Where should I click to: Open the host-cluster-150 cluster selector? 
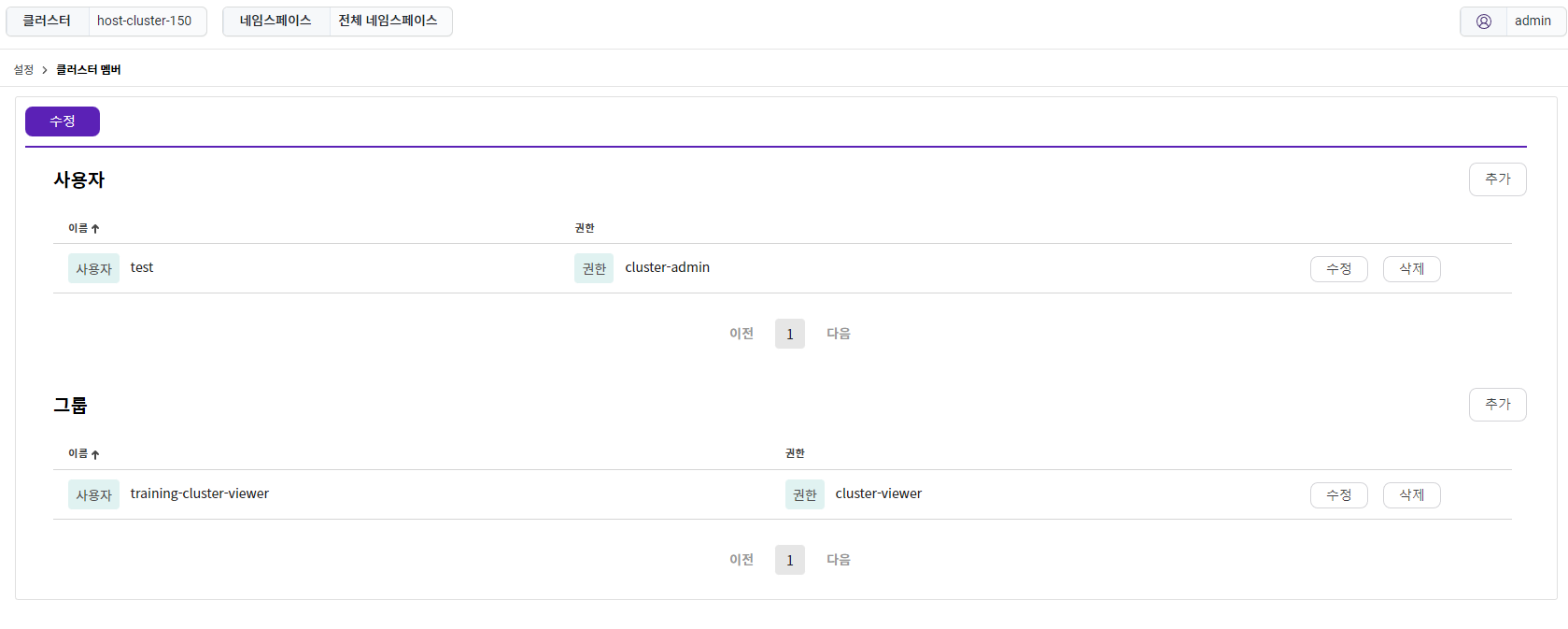(x=148, y=21)
